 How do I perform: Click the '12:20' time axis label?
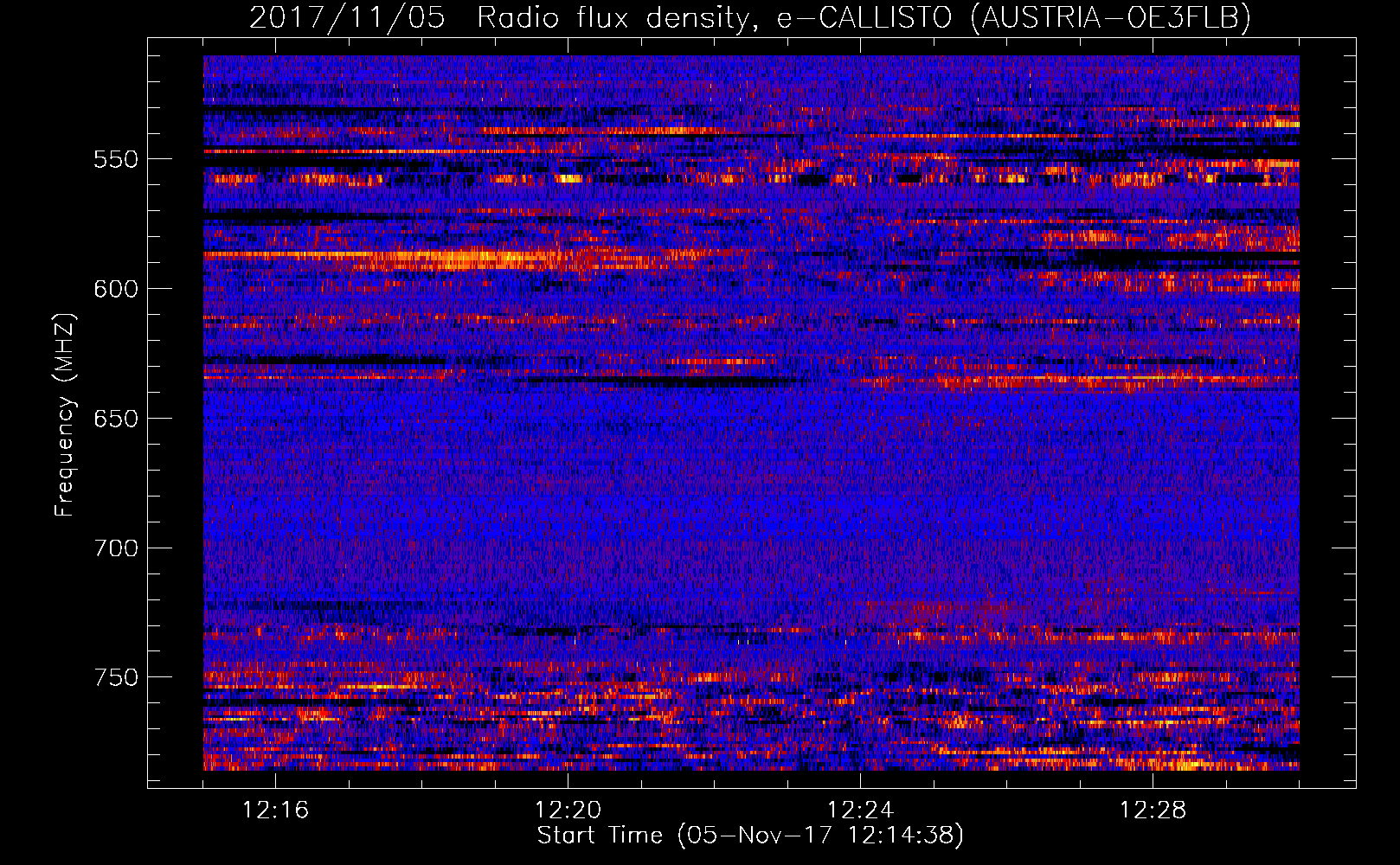568,811
